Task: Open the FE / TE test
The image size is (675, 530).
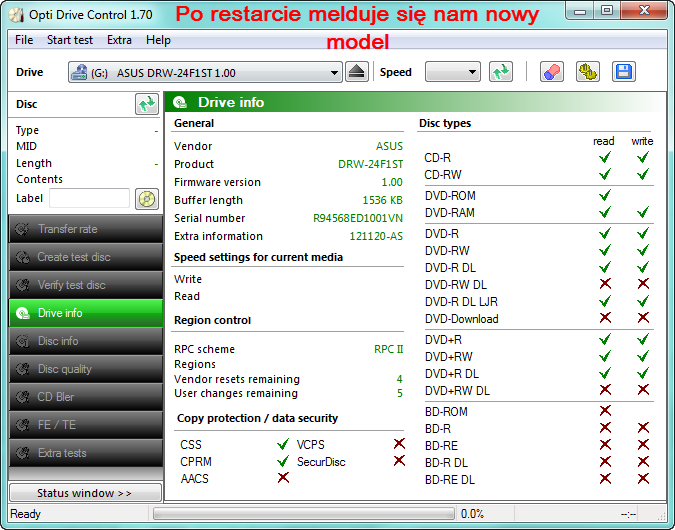Action: tap(86, 425)
